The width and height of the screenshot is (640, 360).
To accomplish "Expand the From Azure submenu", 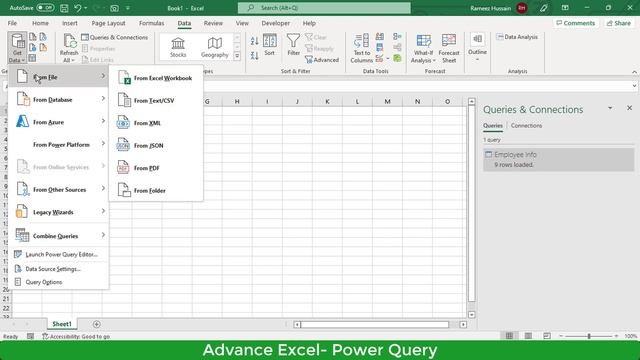I will 59,122.
